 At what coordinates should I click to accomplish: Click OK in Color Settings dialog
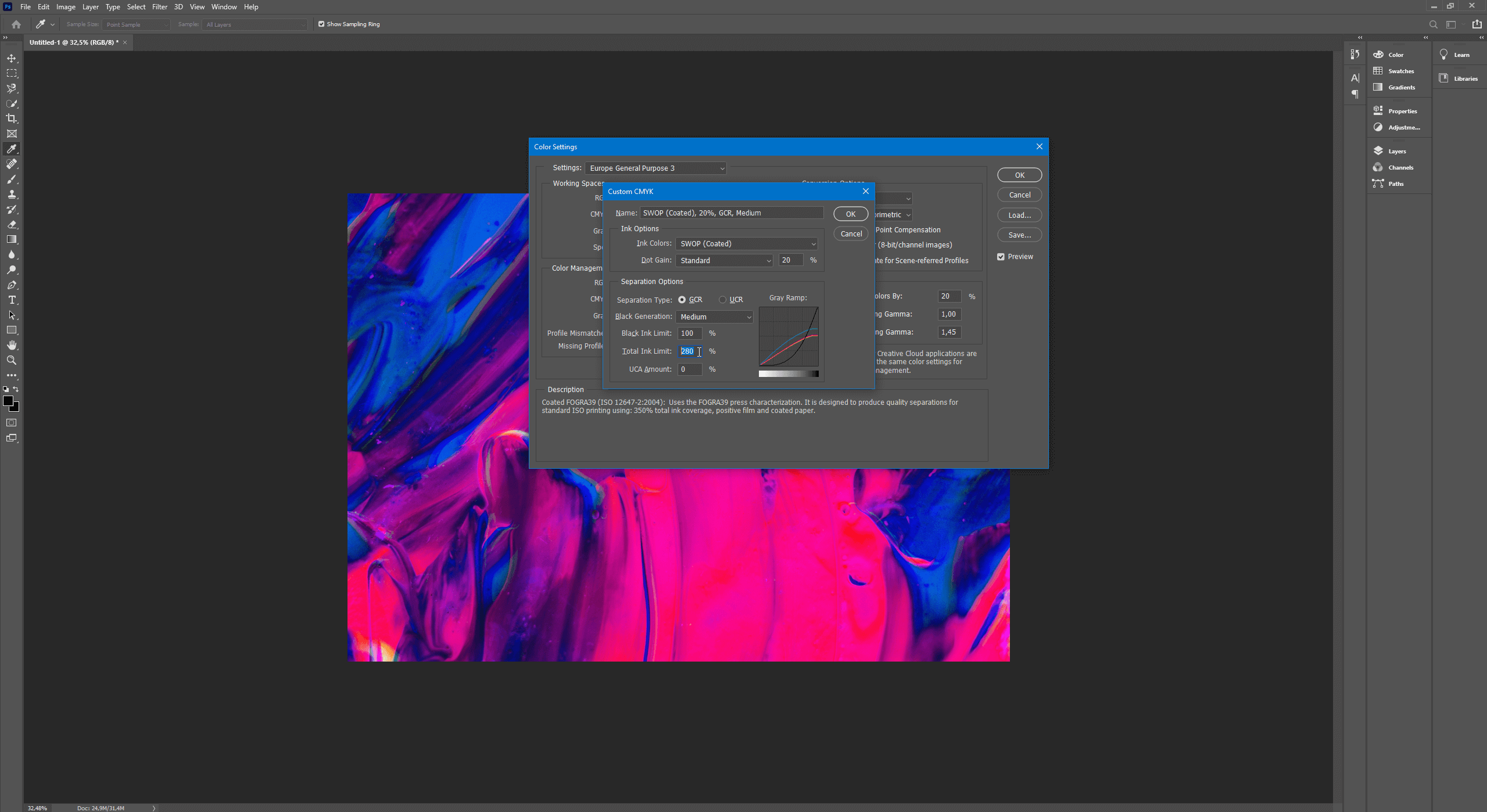point(1019,175)
